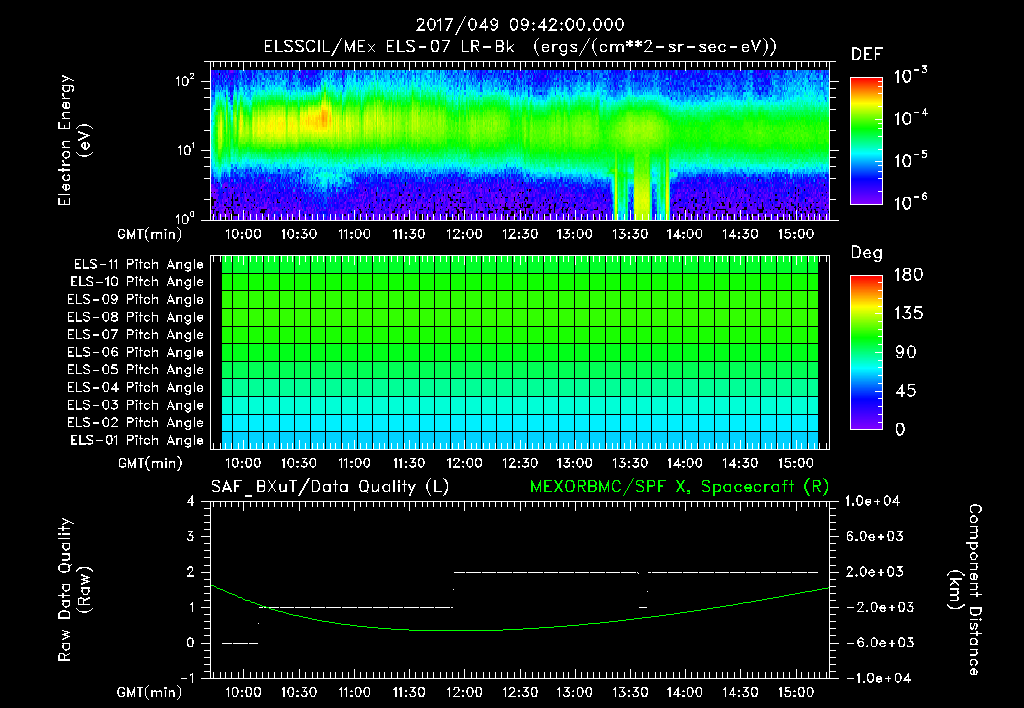
Task: Select the ELS-10 Pitch Angle row label
Action: pos(137,282)
